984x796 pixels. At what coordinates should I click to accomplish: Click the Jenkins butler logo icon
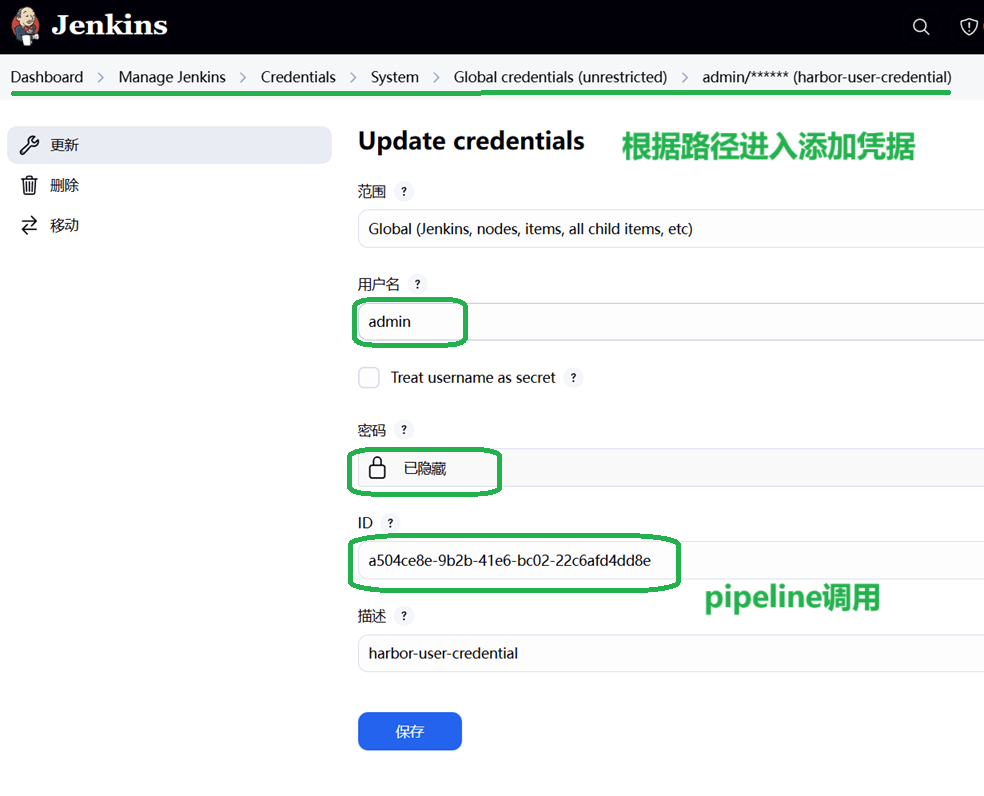point(26,26)
